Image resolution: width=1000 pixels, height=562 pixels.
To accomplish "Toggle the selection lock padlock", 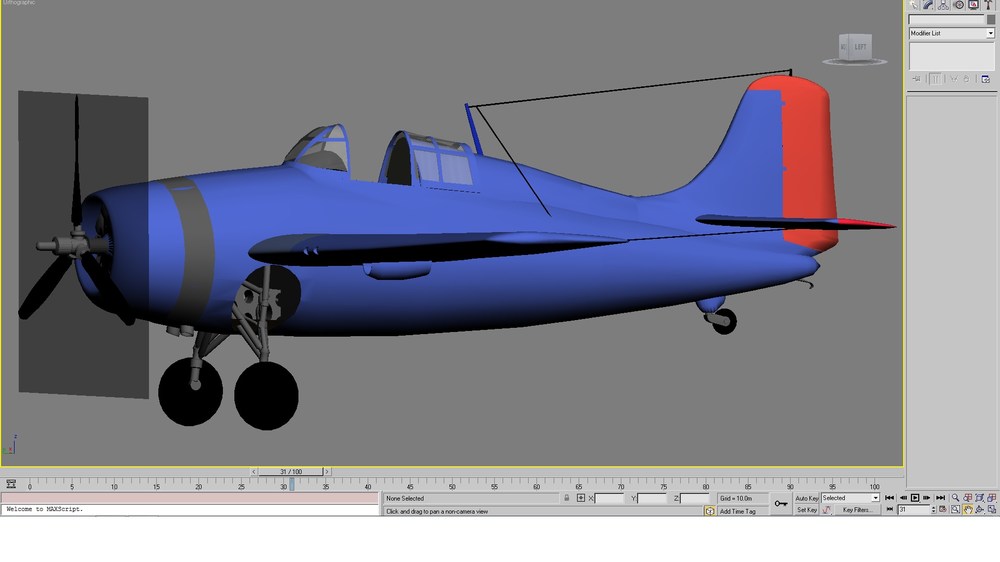I will click(566, 498).
